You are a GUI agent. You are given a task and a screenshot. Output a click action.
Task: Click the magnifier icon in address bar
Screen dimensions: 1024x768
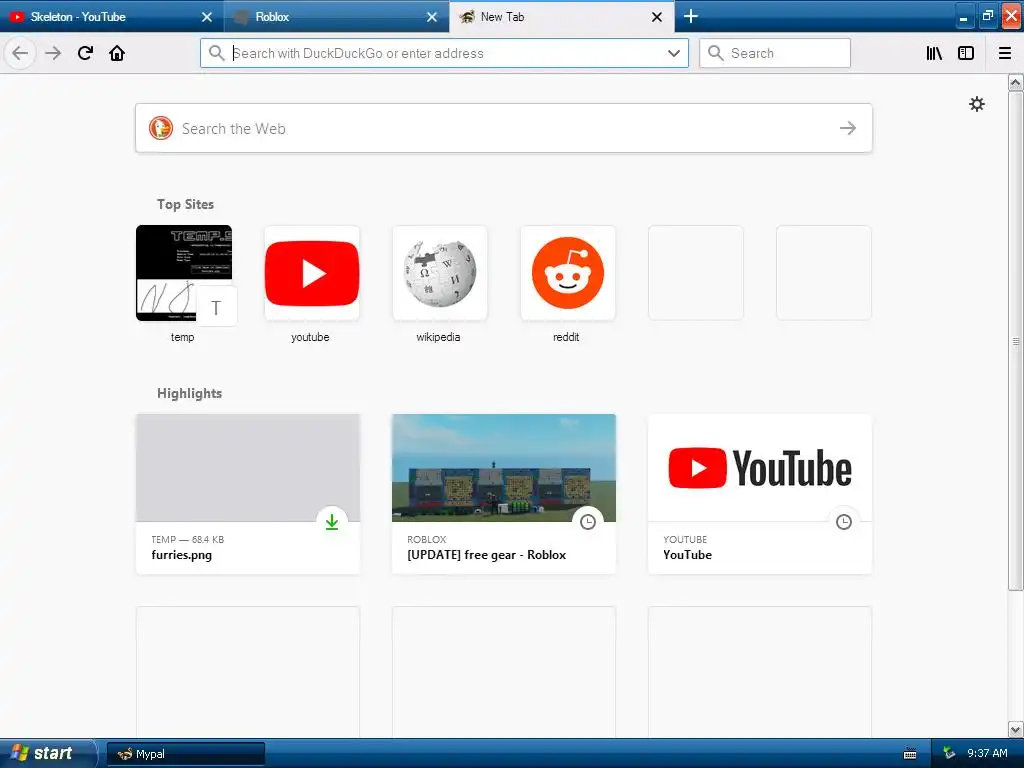click(216, 53)
